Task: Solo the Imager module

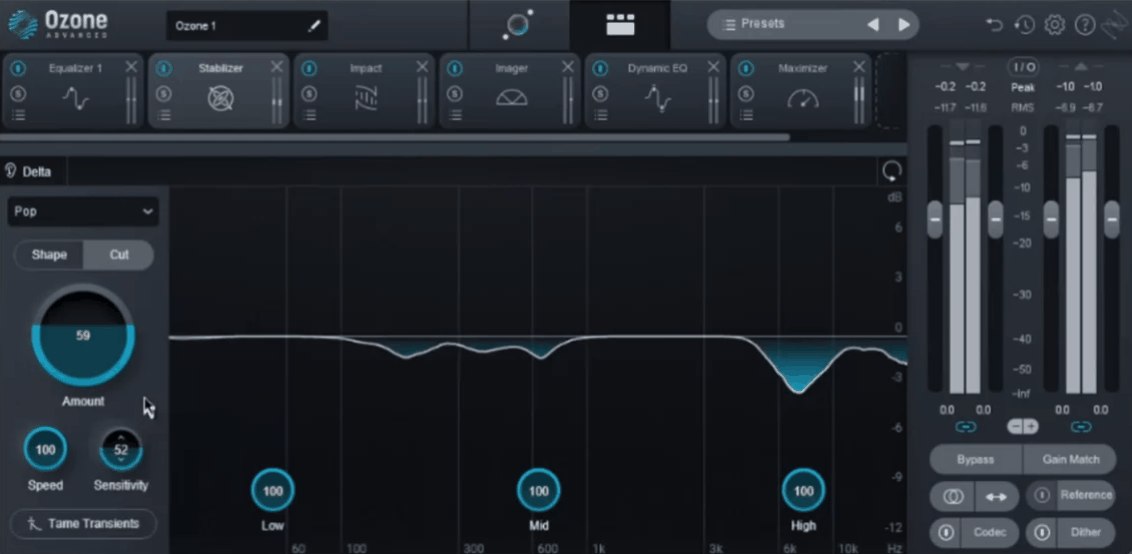Action: [455, 94]
